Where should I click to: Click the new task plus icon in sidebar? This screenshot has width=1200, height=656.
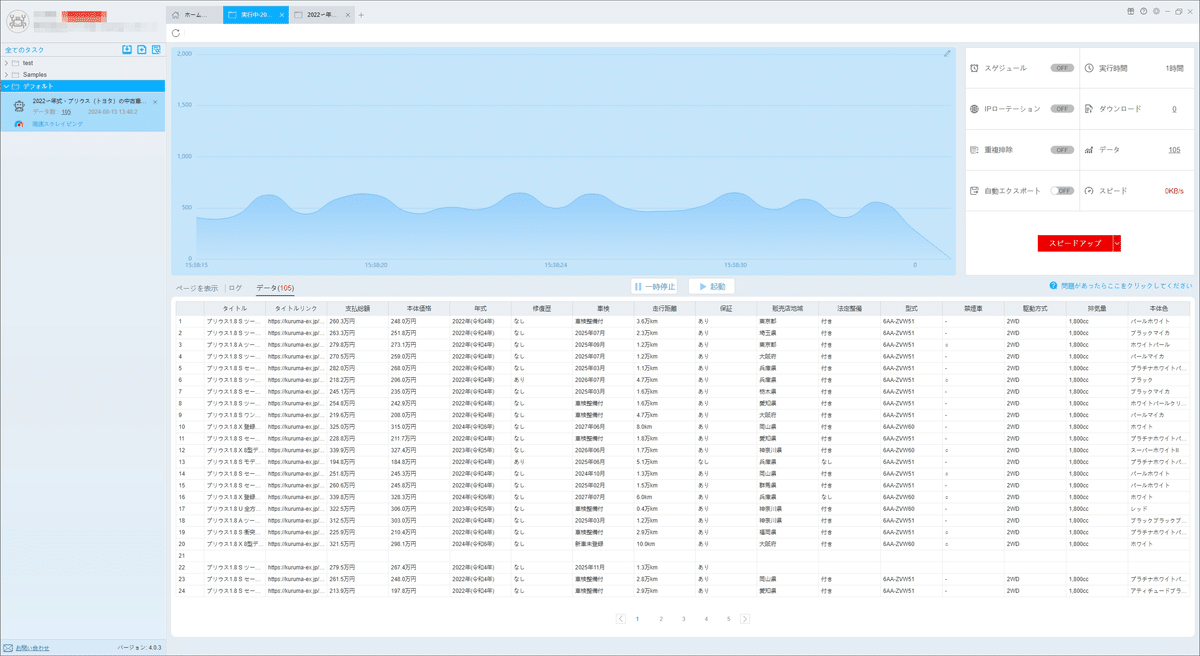point(142,49)
